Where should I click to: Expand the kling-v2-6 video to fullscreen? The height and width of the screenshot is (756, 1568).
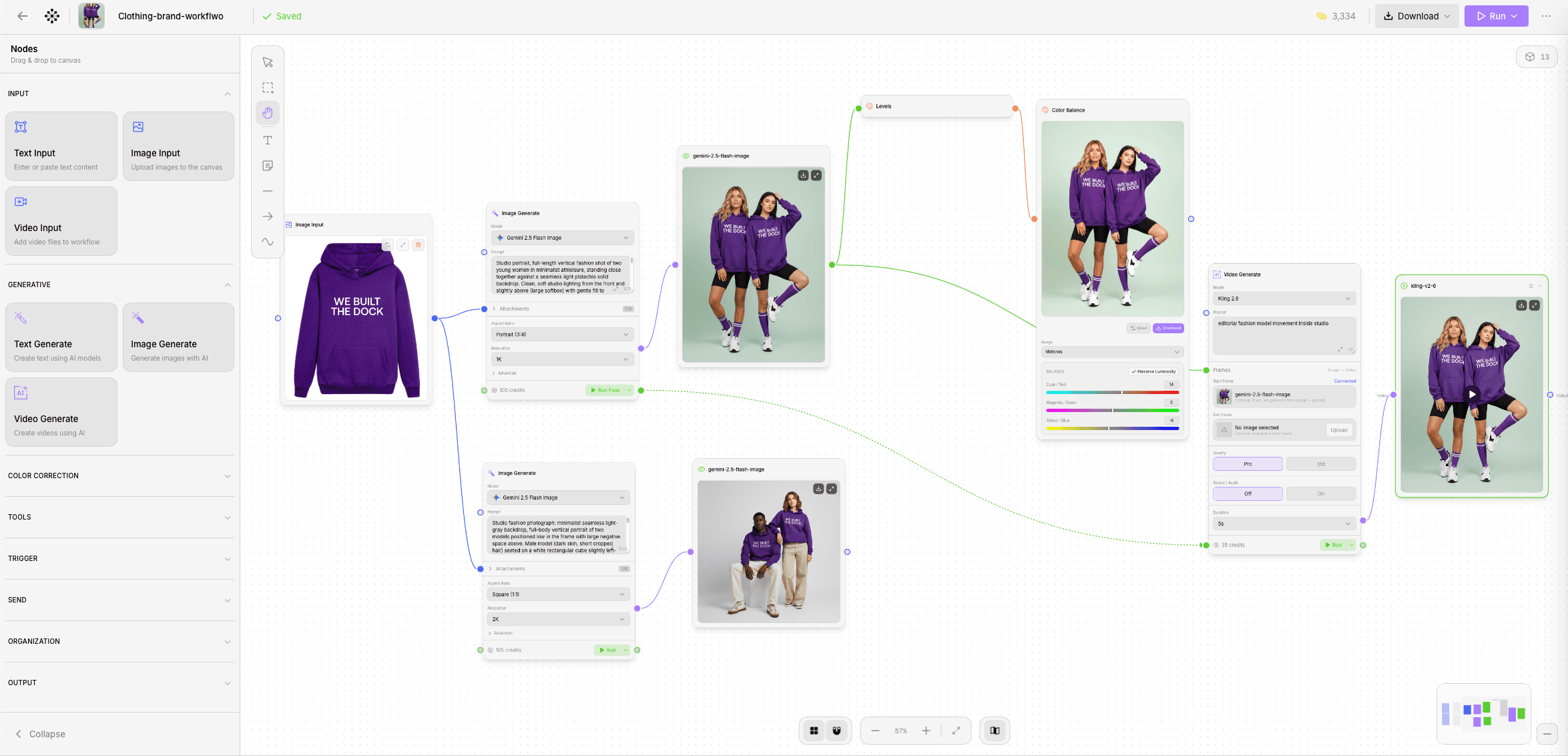(1535, 305)
